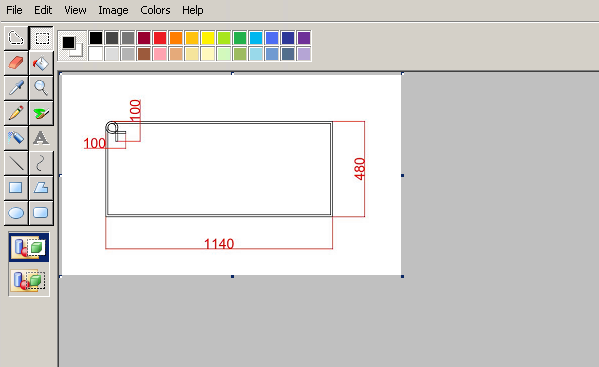599x367 pixels.
Task: Enable transparent selection mode option
Action: click(29, 280)
